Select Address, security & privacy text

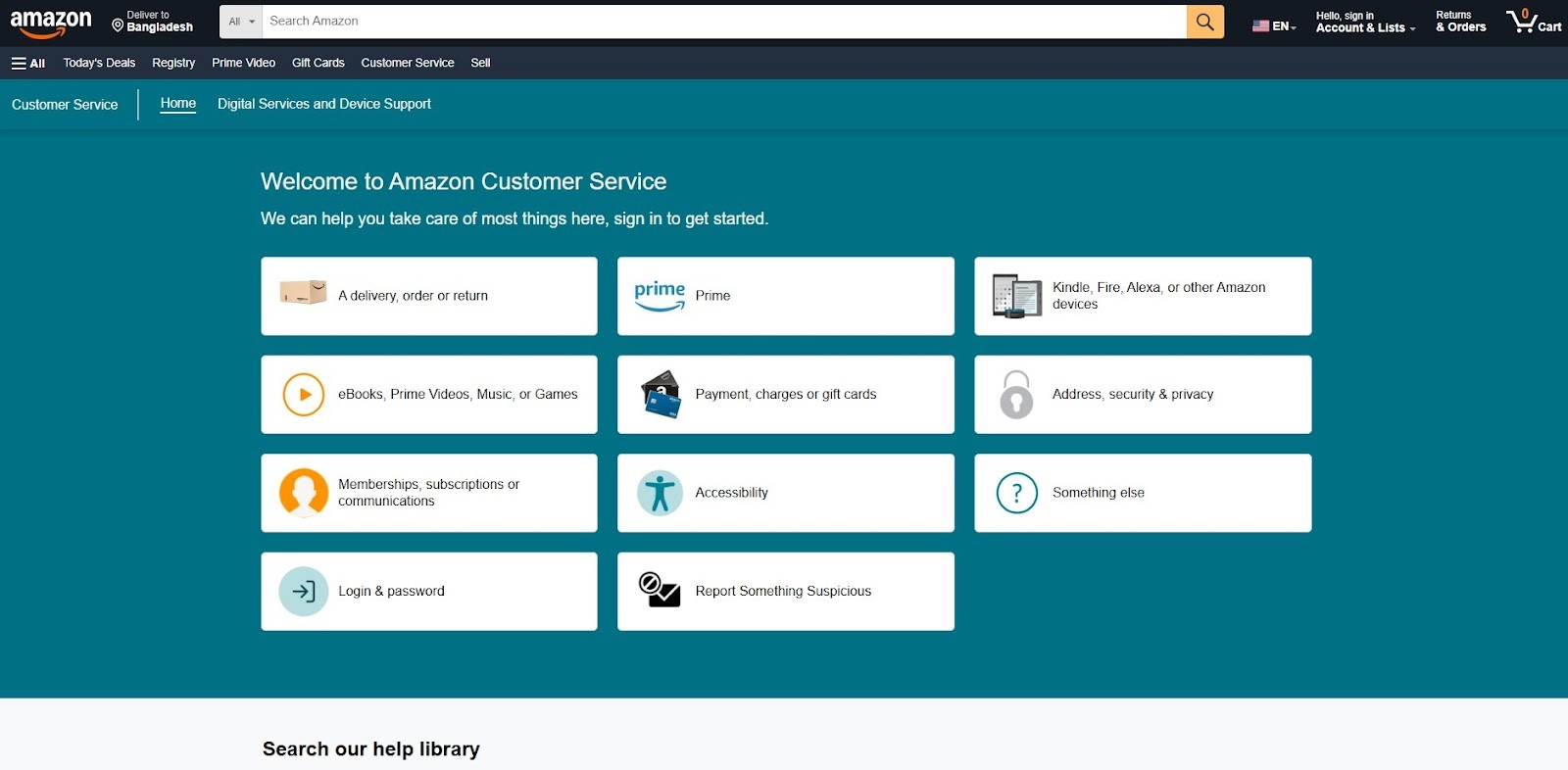[1133, 394]
